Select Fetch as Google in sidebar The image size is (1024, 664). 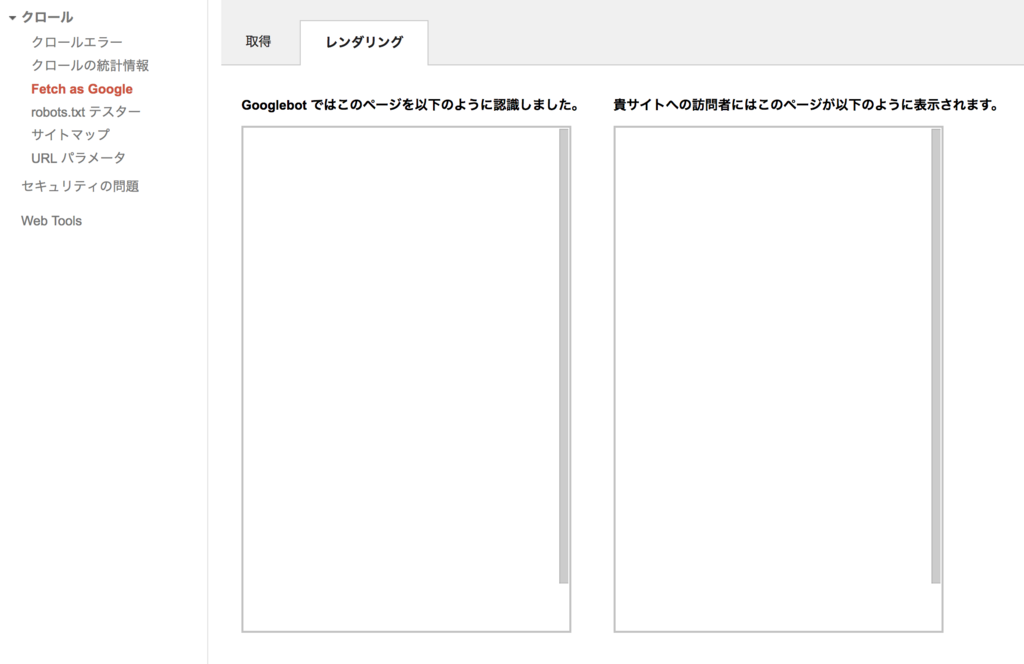tap(82, 89)
